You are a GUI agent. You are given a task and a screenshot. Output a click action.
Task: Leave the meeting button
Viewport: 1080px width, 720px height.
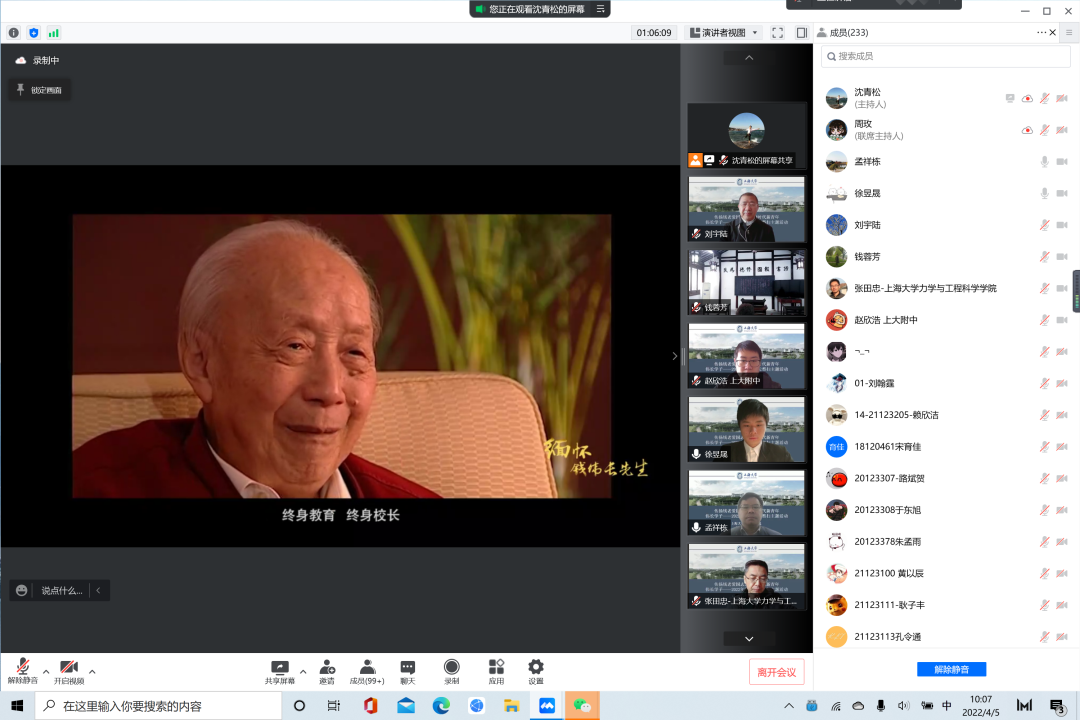tap(776, 672)
